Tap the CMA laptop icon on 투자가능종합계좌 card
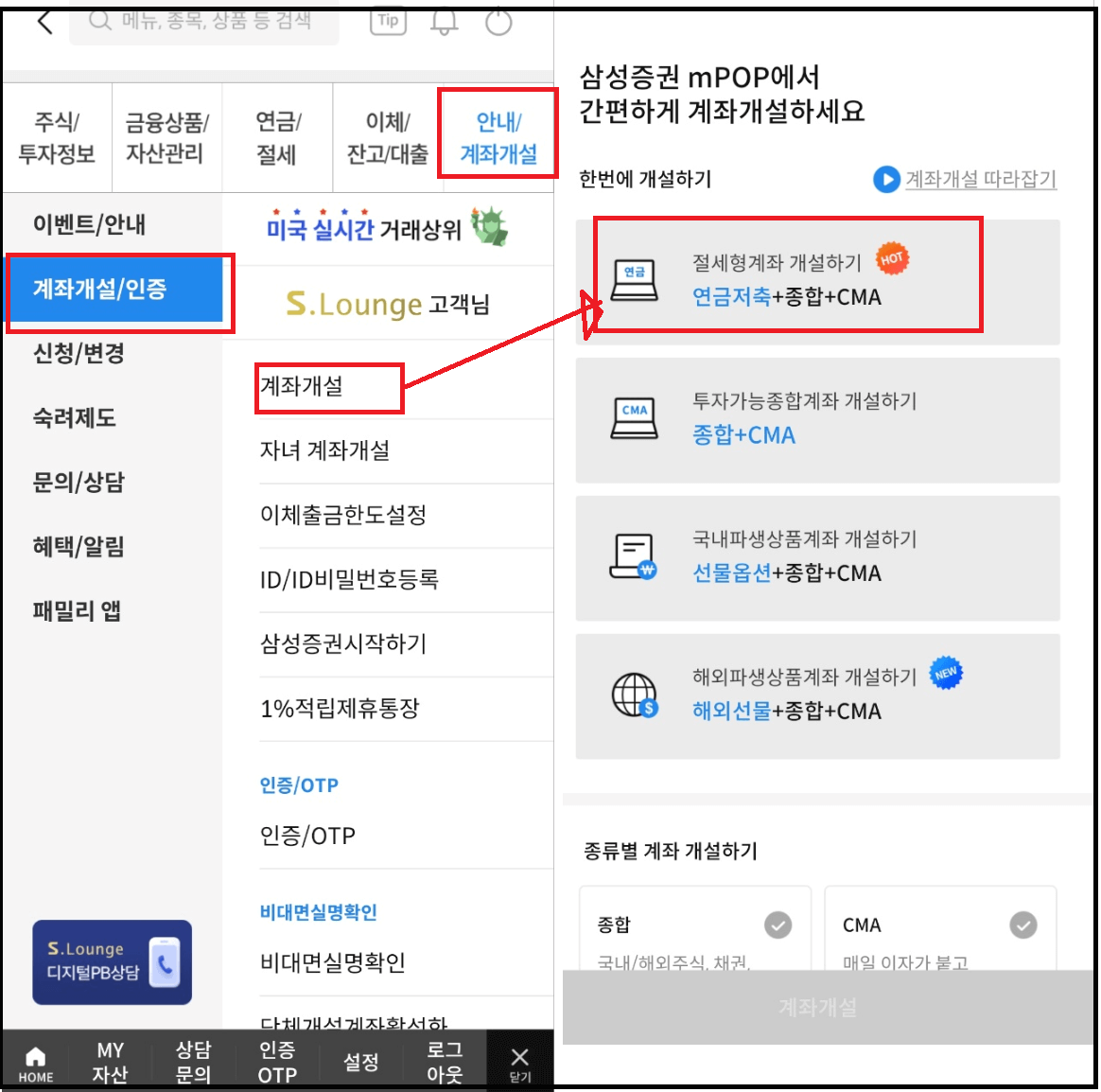This screenshot has width=1101, height=1092. coord(636,419)
